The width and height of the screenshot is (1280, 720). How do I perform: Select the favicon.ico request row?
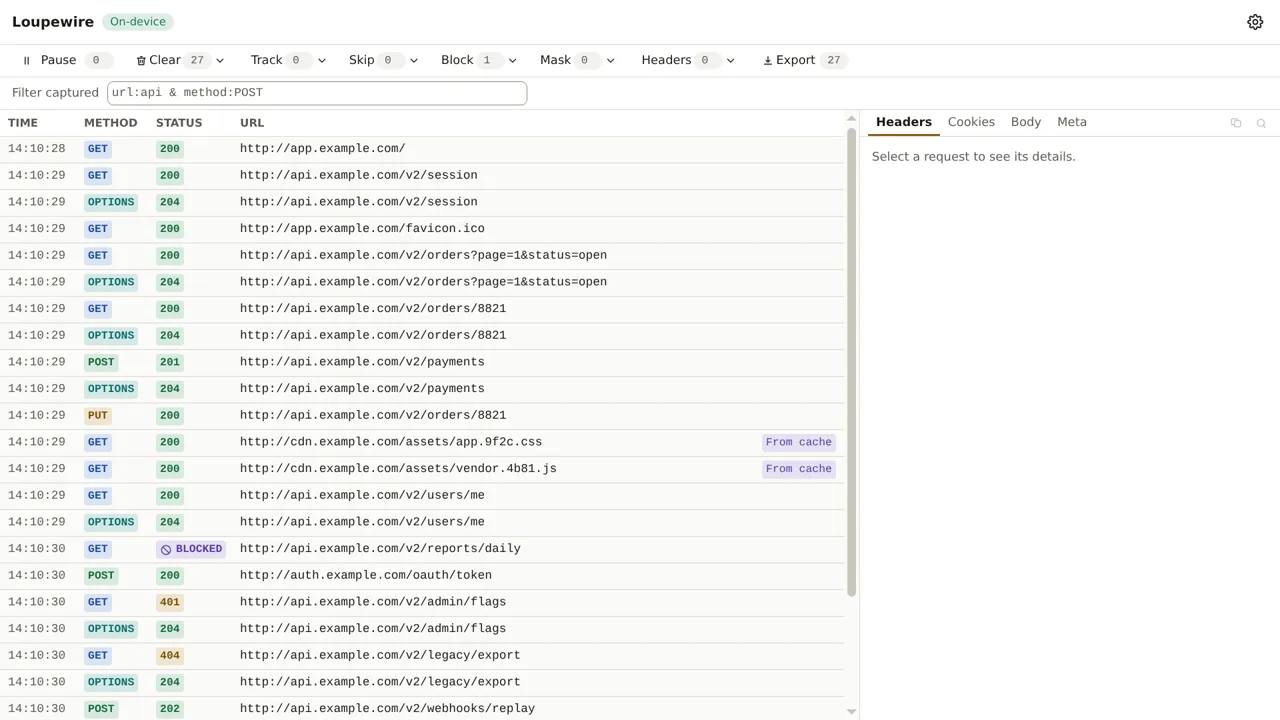pos(422,229)
